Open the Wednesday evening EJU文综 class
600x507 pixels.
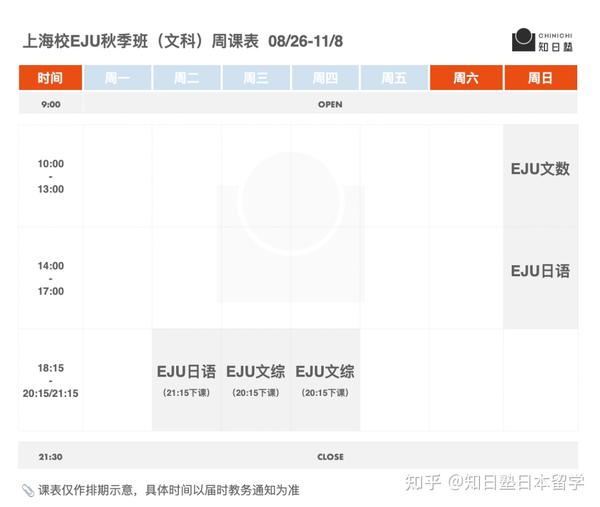(256, 380)
